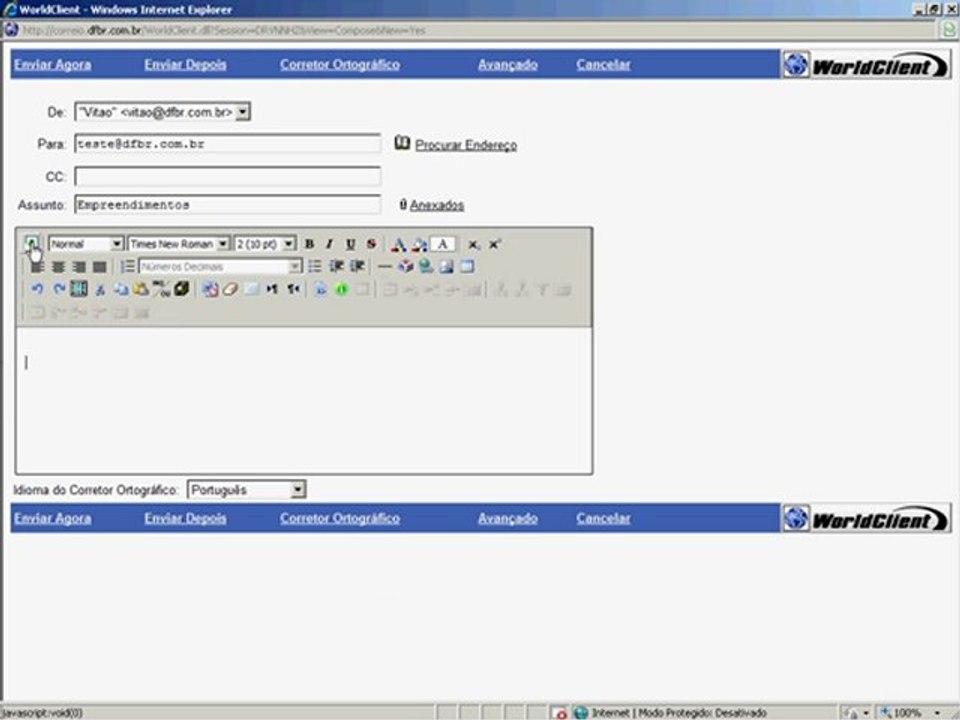Insert an image
The image size is (960, 720).
[x=447, y=266]
